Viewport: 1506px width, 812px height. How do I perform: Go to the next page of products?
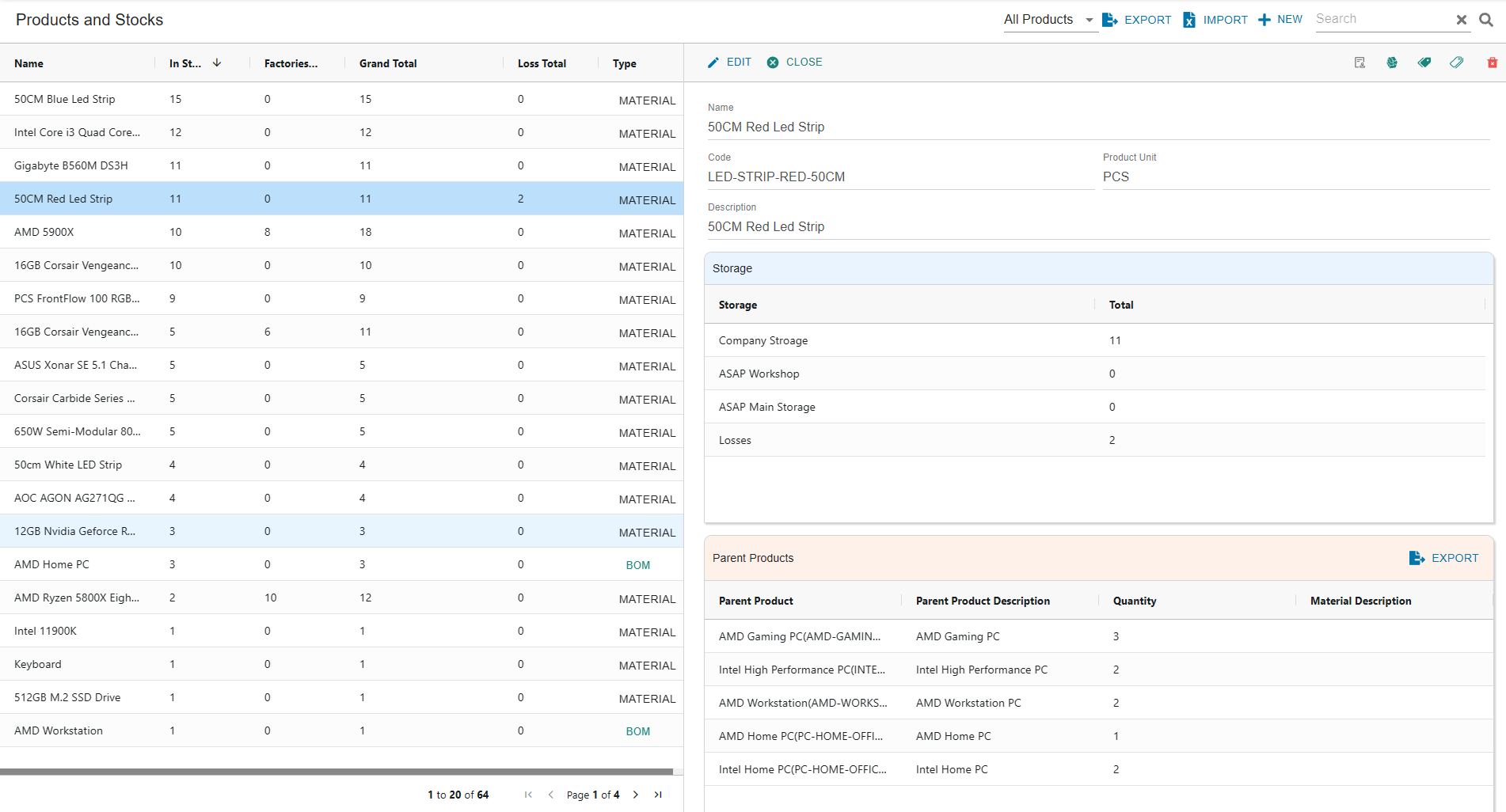tap(636, 795)
